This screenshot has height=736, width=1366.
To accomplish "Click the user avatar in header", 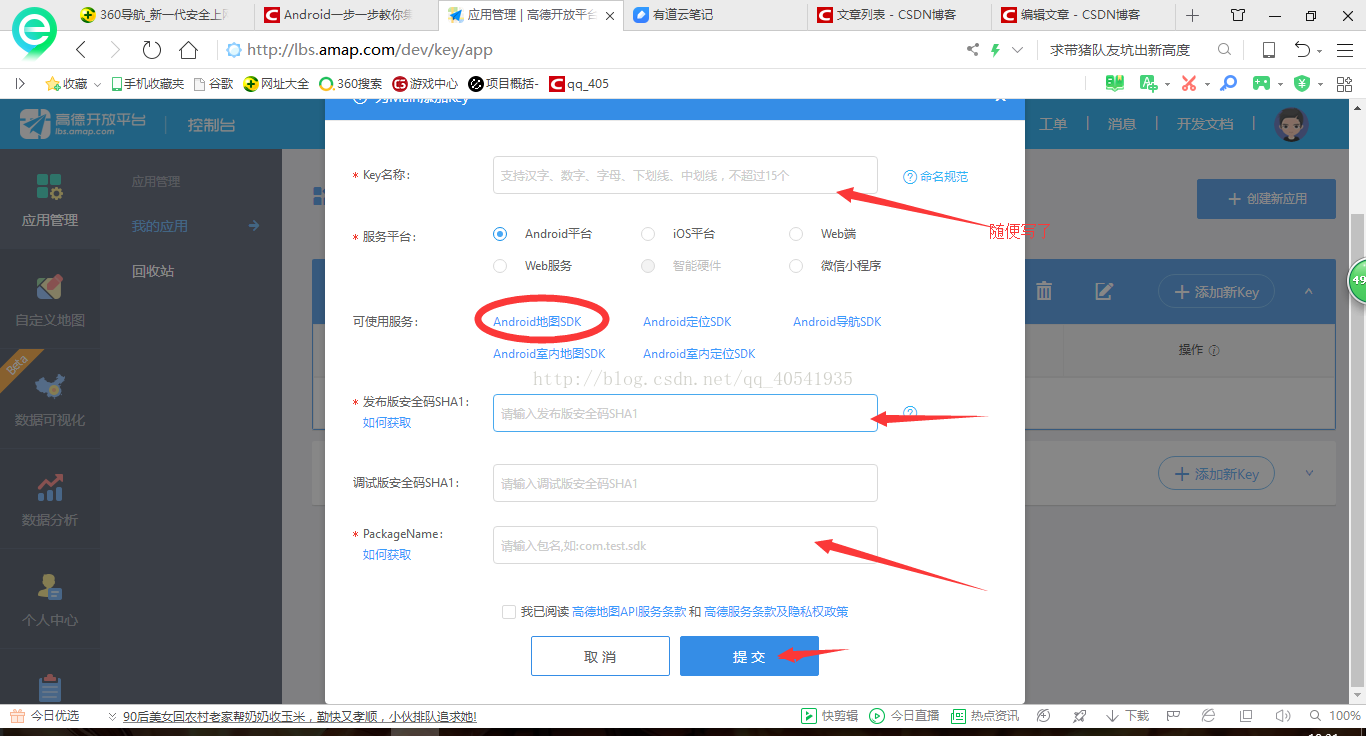I will [x=1291, y=124].
